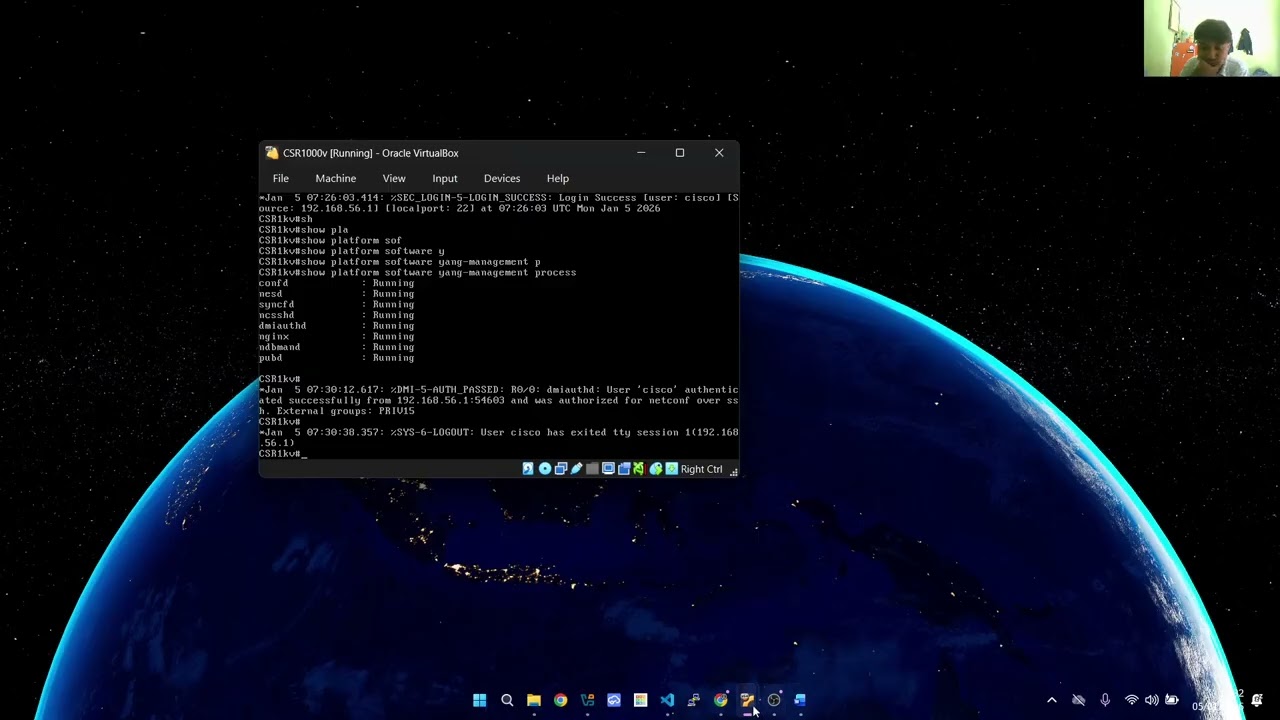Image resolution: width=1280 pixels, height=720 pixels.
Task: Click the 'nginx : Running' process line
Action: (x=336, y=336)
